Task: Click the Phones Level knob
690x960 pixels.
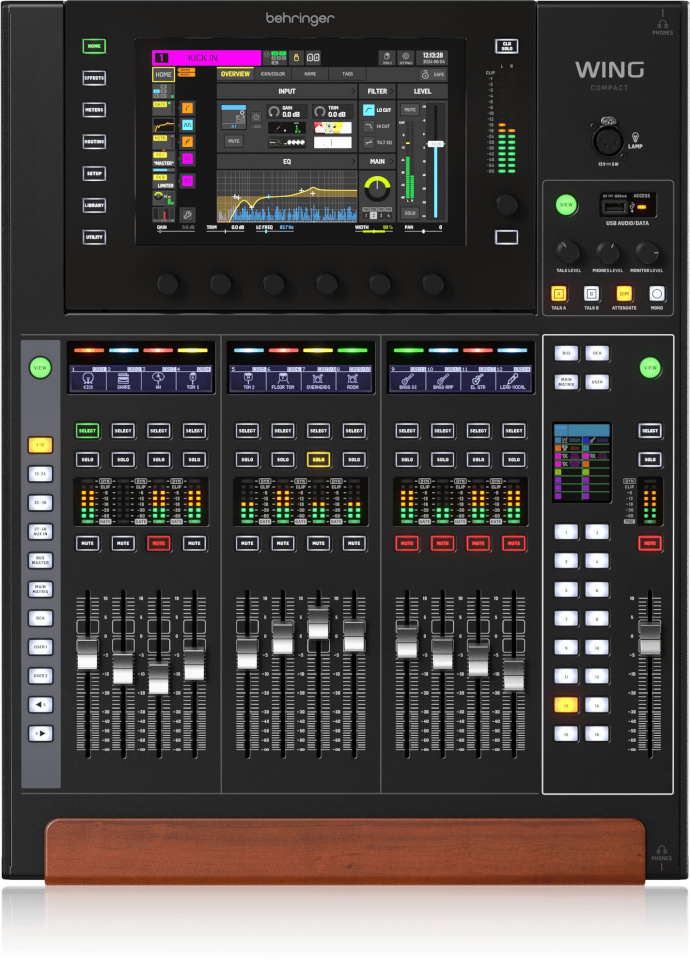Action: (x=607, y=252)
